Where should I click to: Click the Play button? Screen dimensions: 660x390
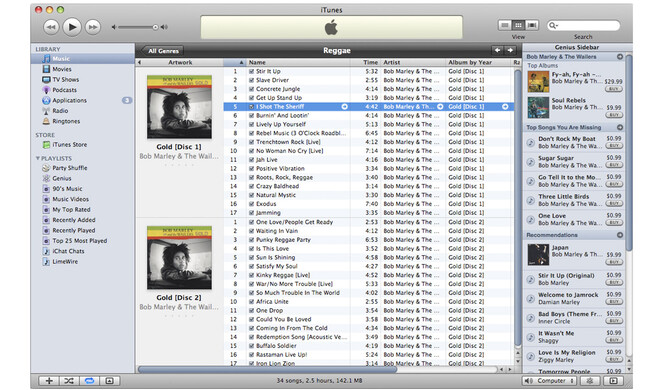[72, 27]
